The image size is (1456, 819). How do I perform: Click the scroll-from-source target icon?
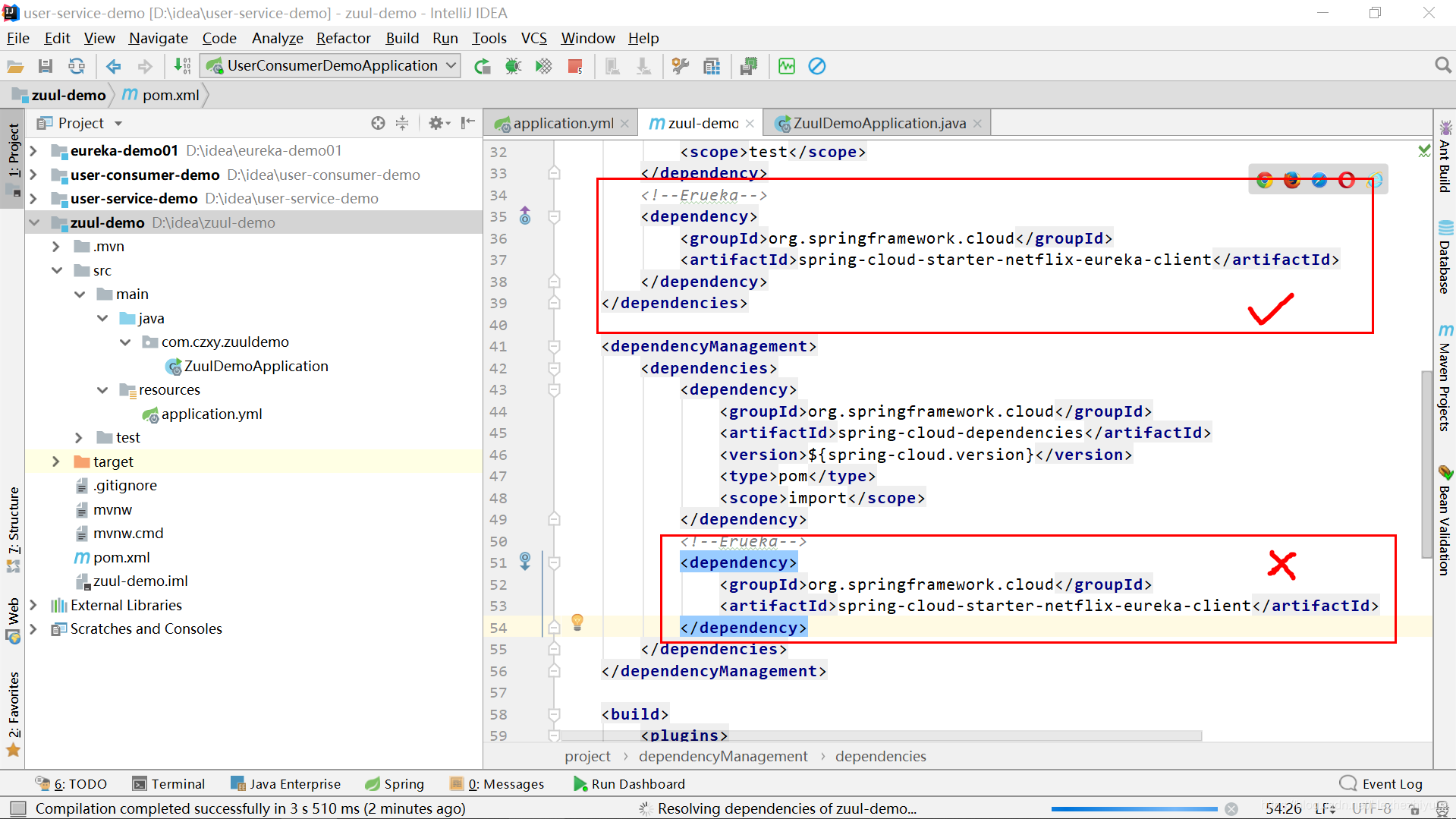coord(378,123)
